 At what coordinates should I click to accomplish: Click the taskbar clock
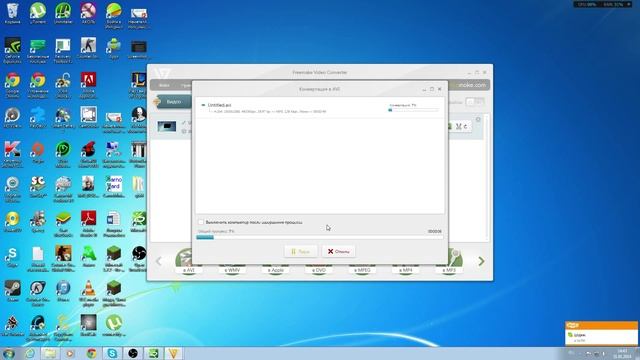coord(622,353)
